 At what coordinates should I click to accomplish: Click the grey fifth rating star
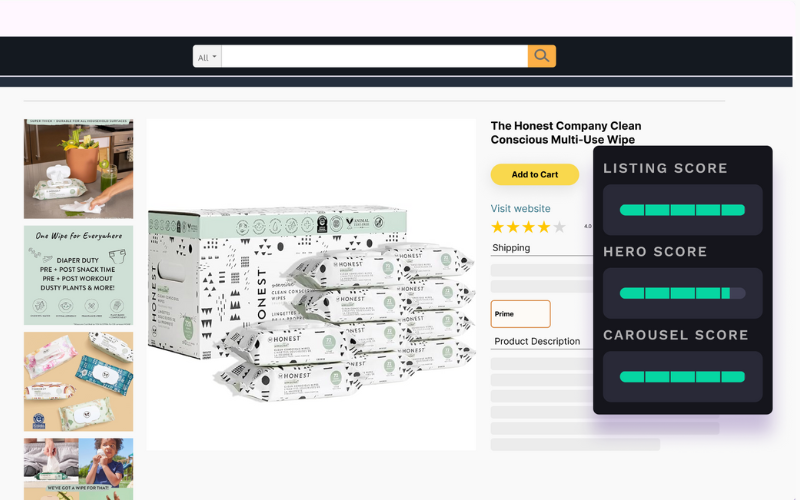coord(560,227)
